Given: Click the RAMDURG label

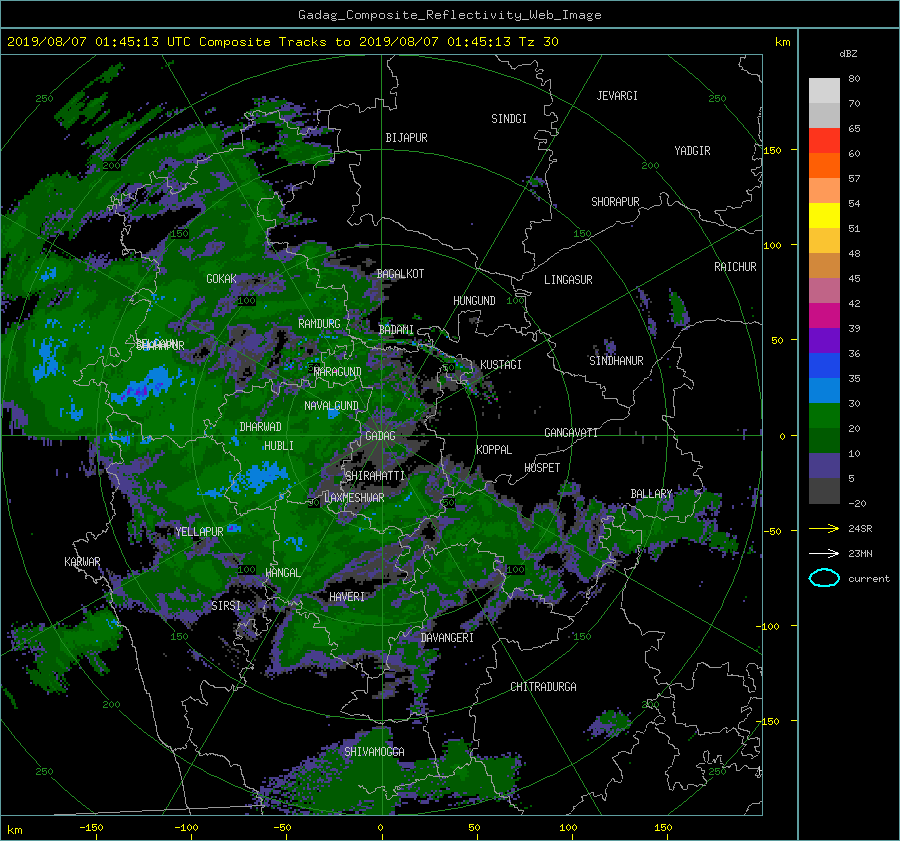Looking at the screenshot, I should 319,324.
